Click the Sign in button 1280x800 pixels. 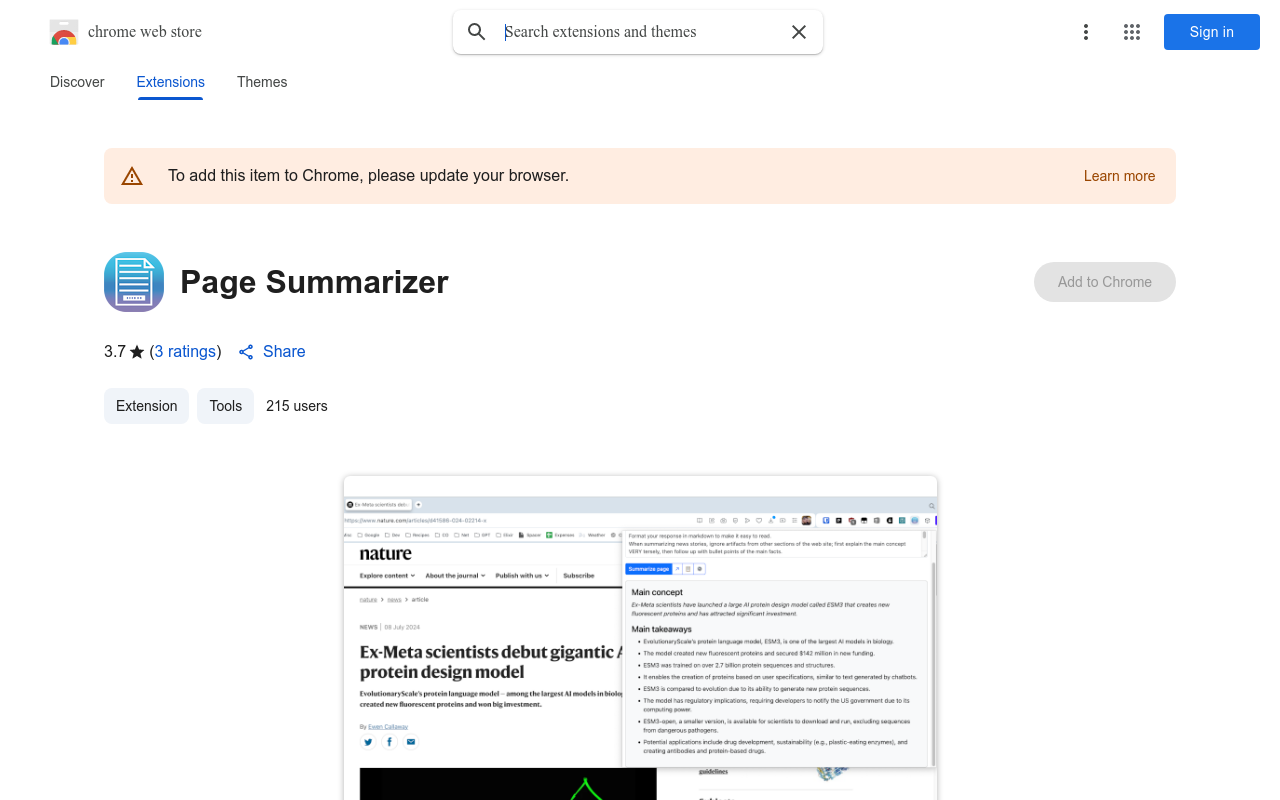click(1212, 32)
